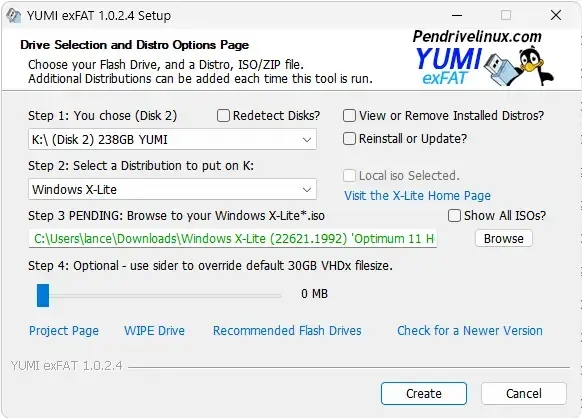This screenshot has height=418, width=582.
Task: Click the Browse button
Action: coord(504,238)
